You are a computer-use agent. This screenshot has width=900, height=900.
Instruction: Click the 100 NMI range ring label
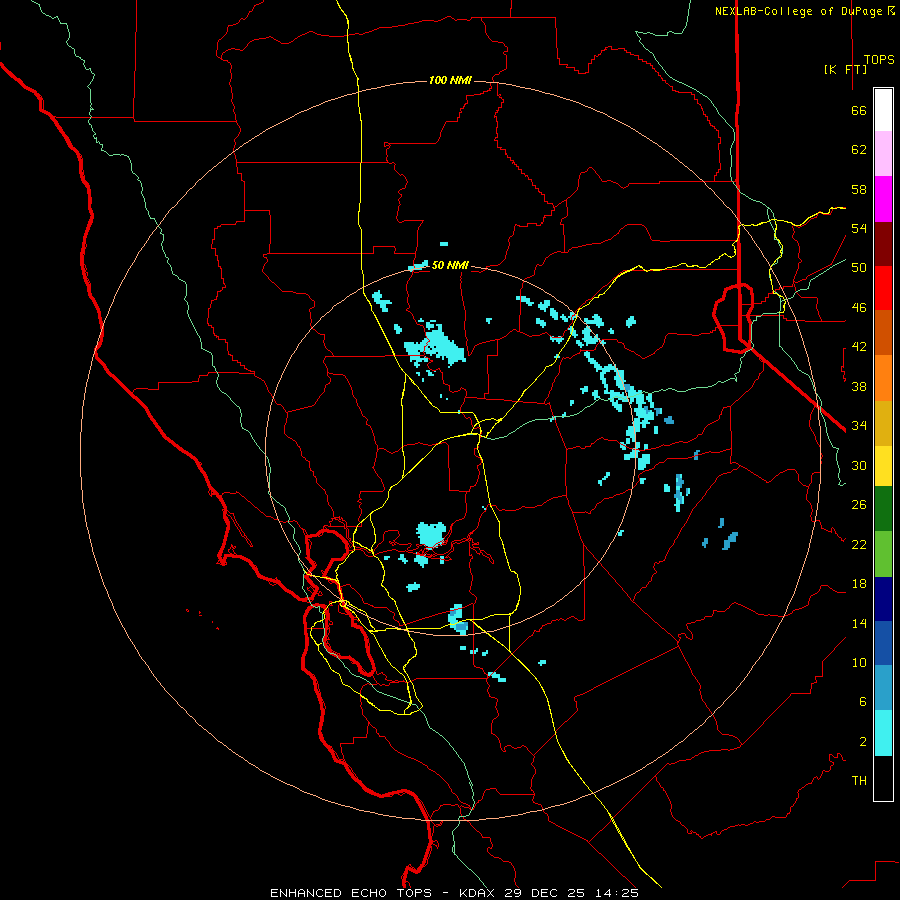click(x=450, y=80)
